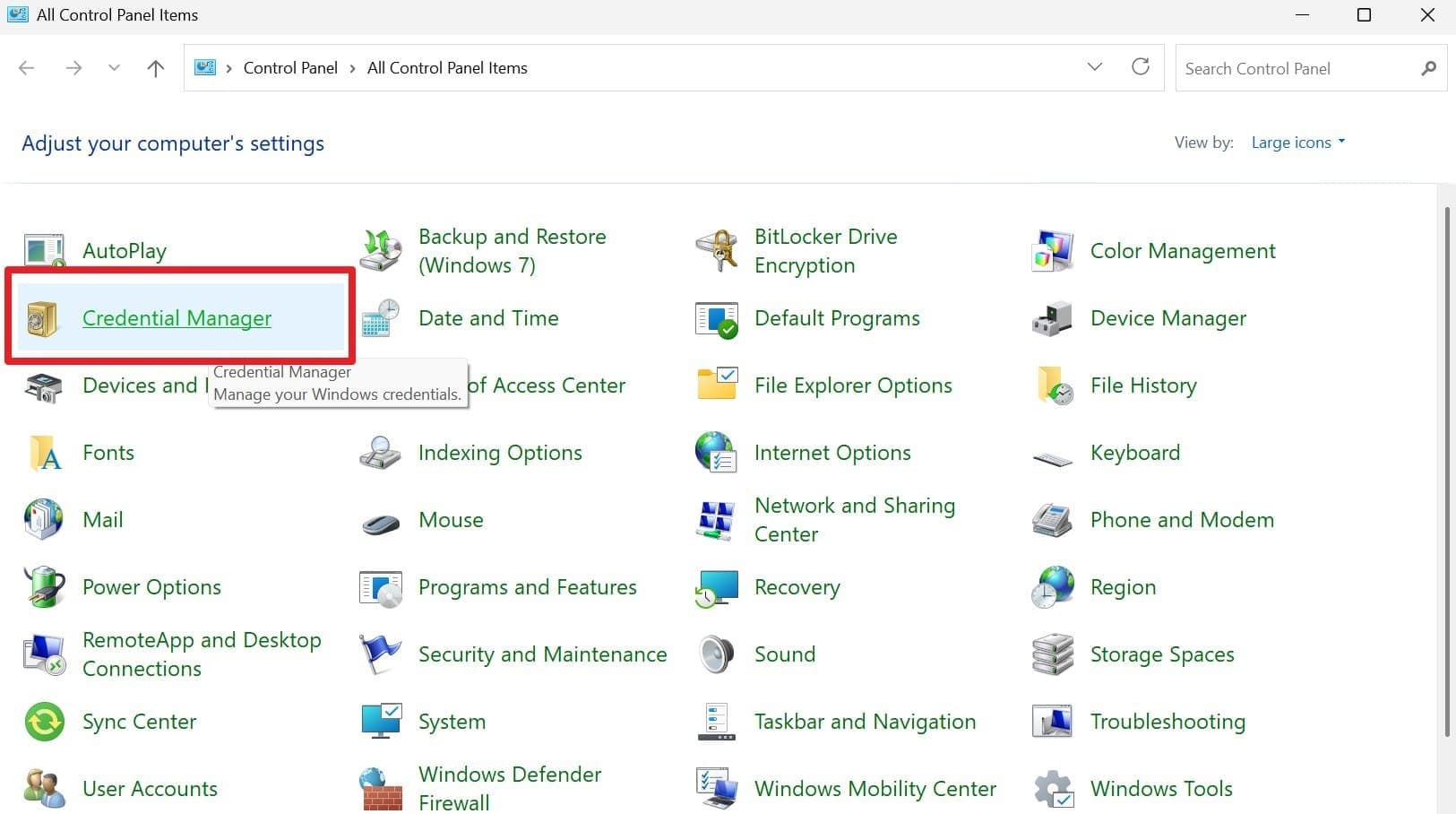Click the vertical scrollbar thumb
Screen dimensions: 1456x814
tap(1447, 472)
